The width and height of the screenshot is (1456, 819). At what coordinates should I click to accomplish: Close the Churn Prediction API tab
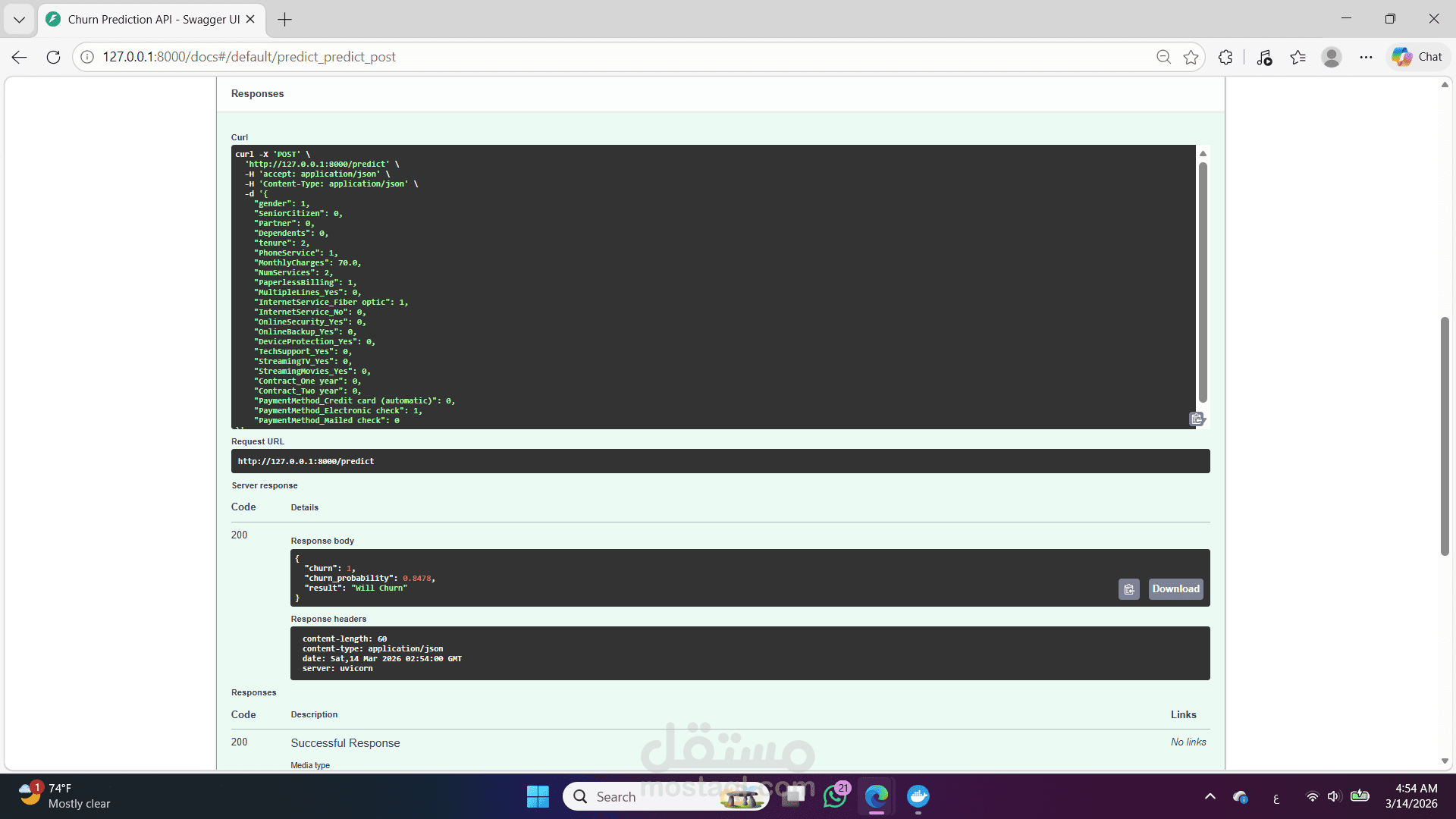click(x=250, y=20)
